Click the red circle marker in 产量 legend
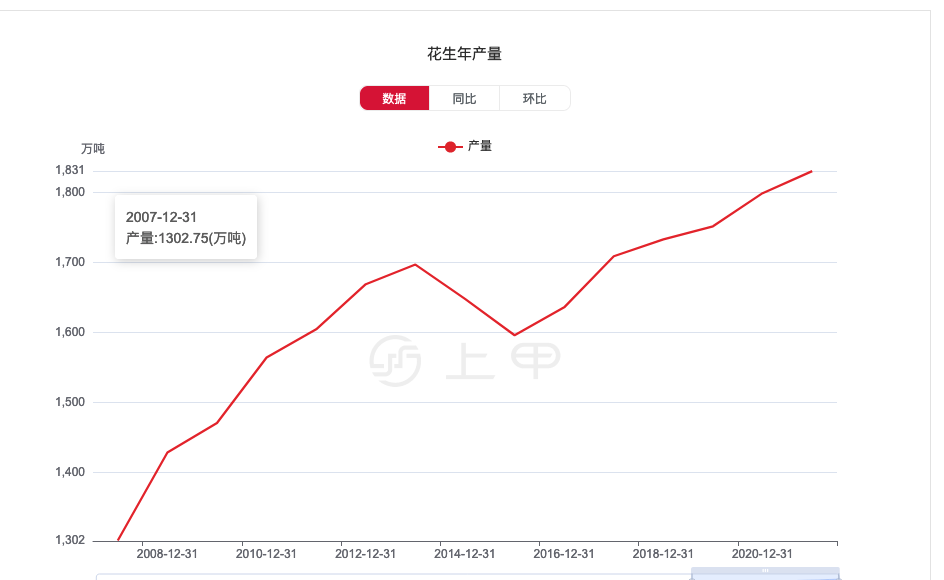The height and width of the screenshot is (580, 944). [x=449, y=145]
